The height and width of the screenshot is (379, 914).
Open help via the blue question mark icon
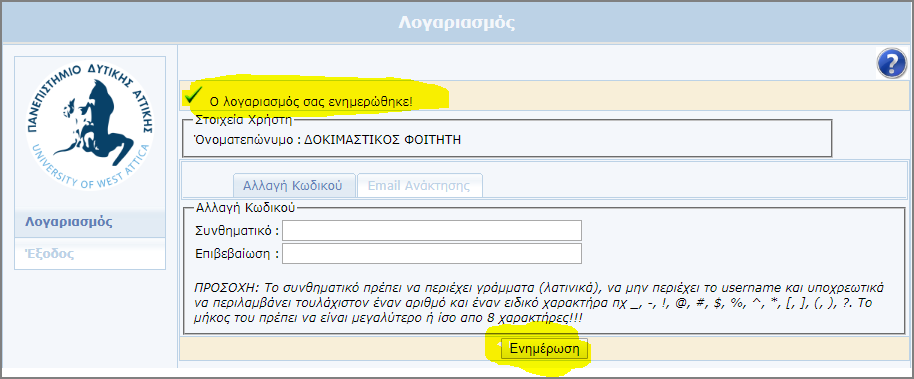892,64
